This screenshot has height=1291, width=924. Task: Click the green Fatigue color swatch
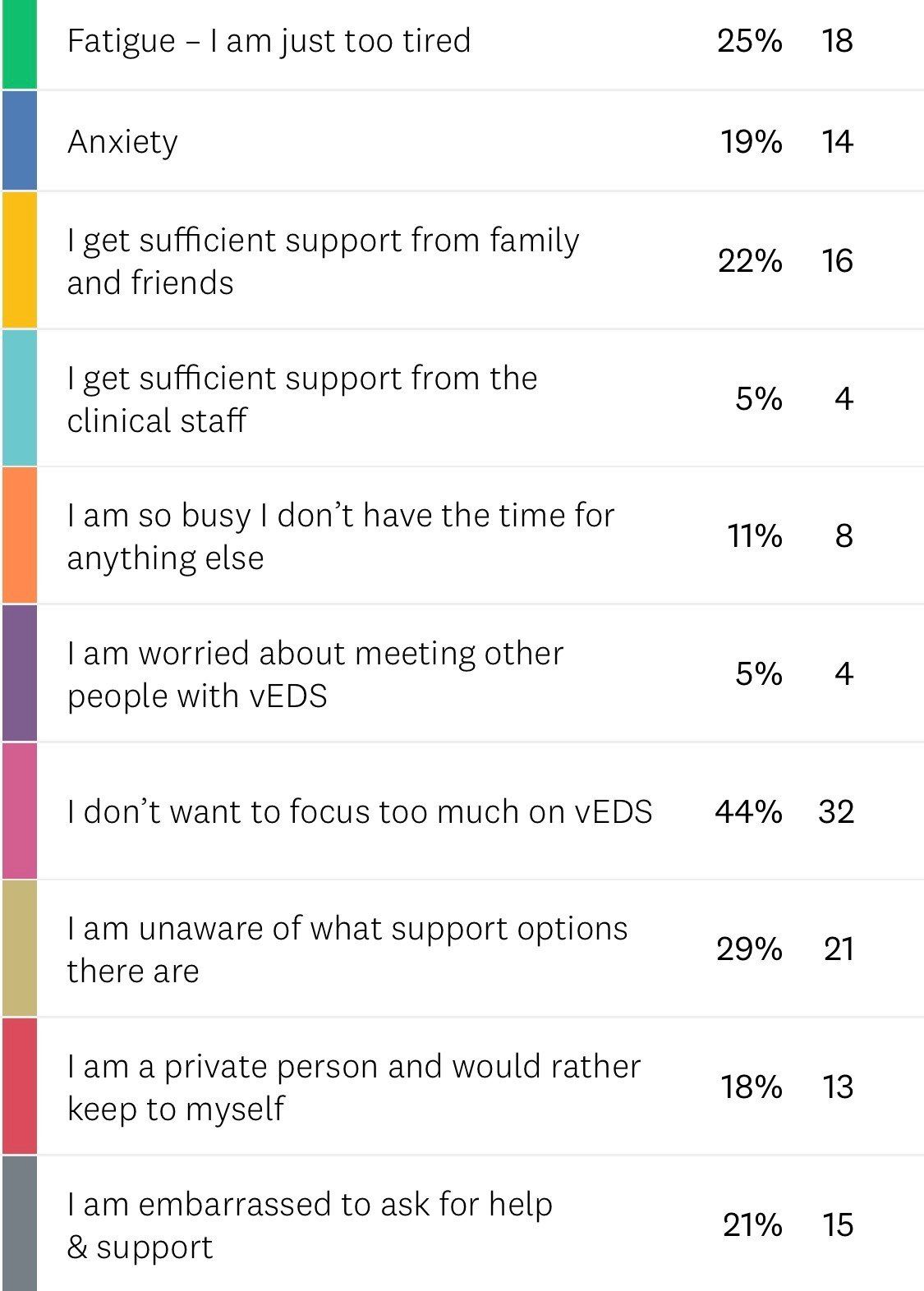click(x=19, y=43)
